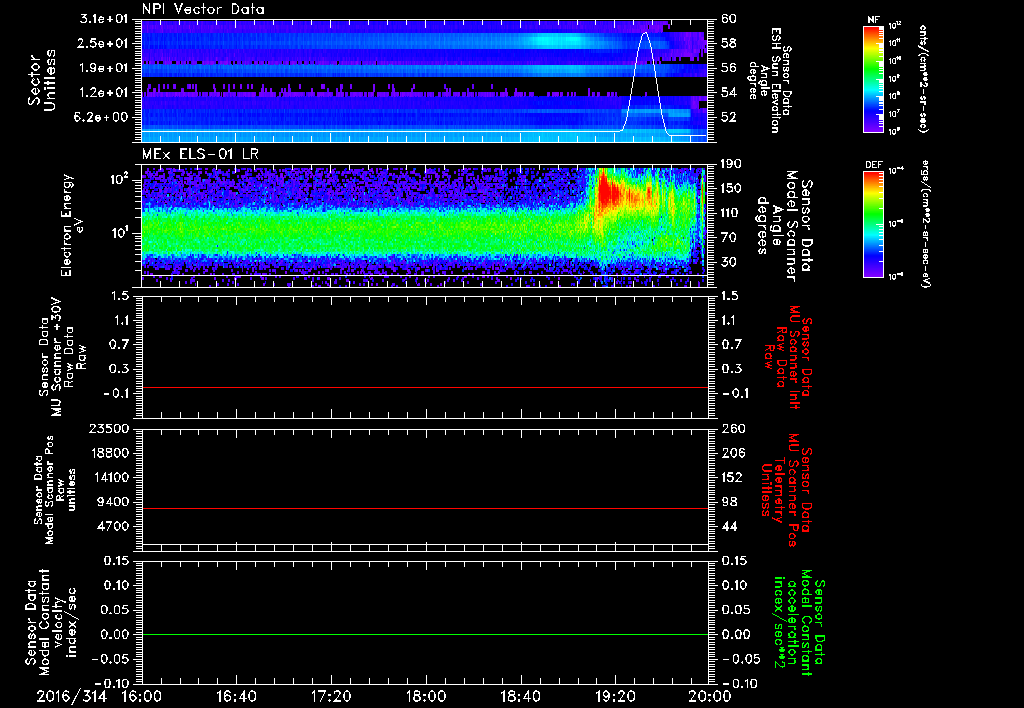Image resolution: width=1024 pixels, height=708 pixels.
Task: Click the 260 telemetry axis tick
Action: pyautogui.click(x=732, y=428)
